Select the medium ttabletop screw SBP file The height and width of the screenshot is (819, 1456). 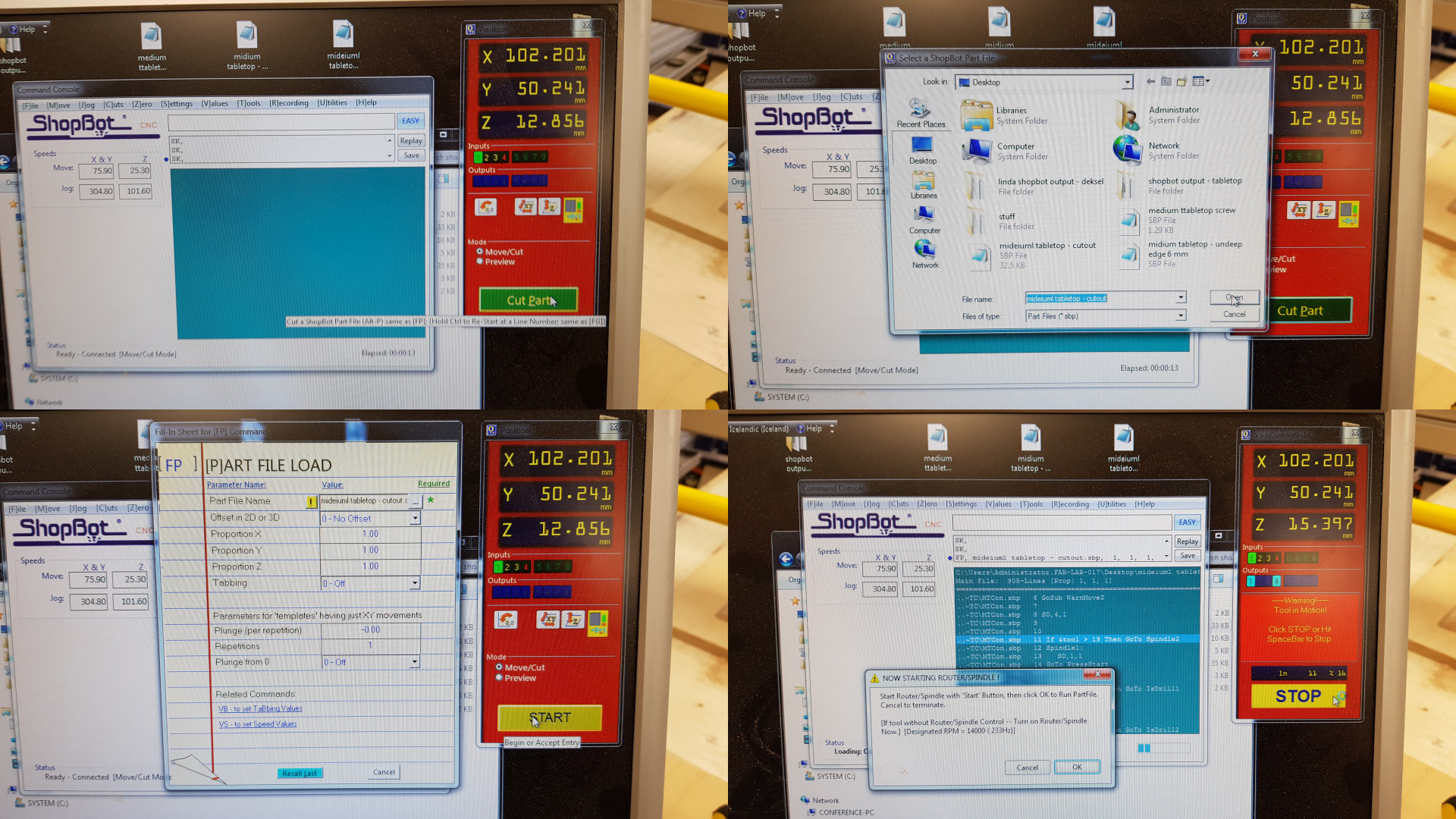coord(1191,211)
